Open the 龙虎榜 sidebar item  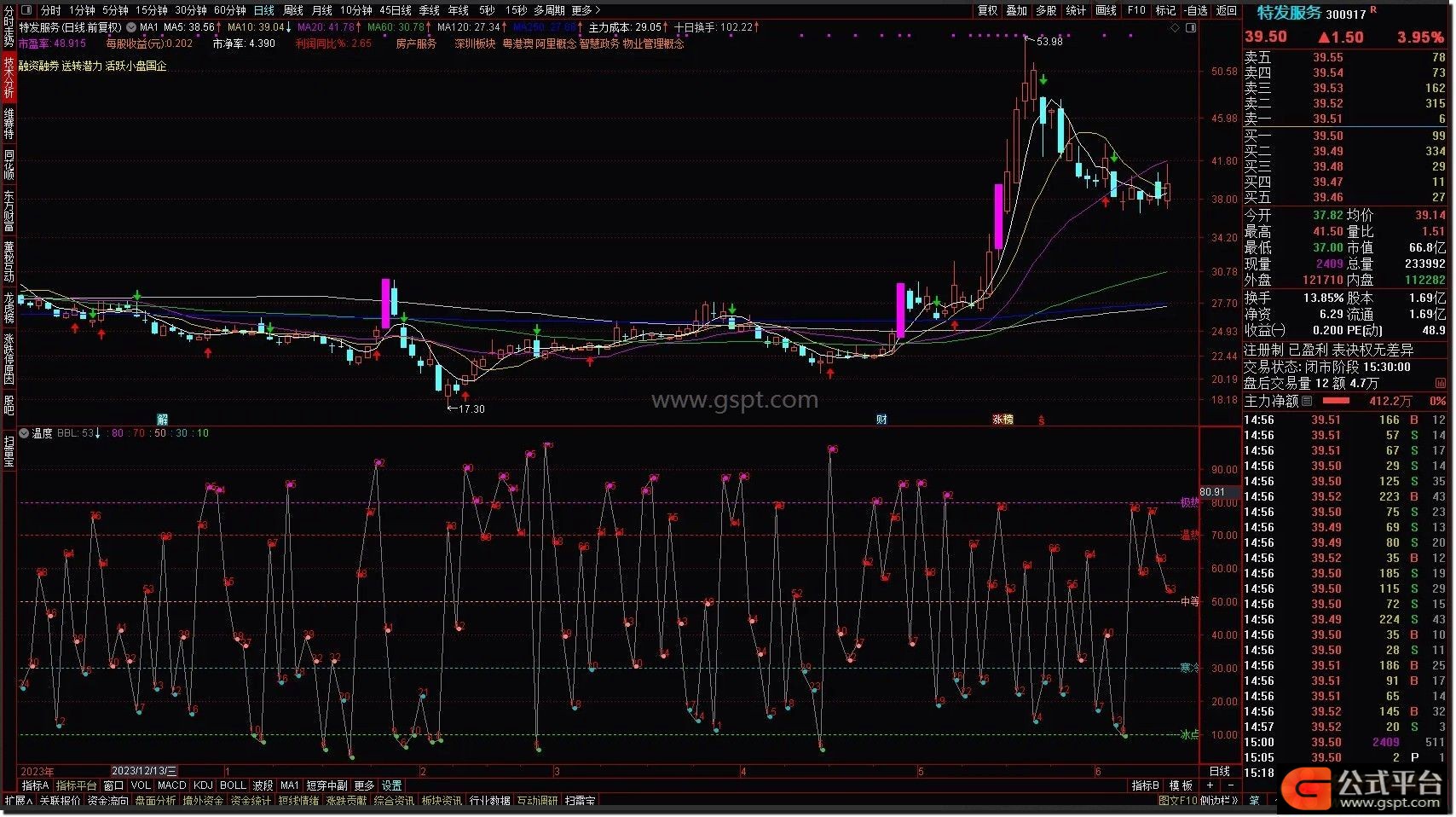pos(9,307)
